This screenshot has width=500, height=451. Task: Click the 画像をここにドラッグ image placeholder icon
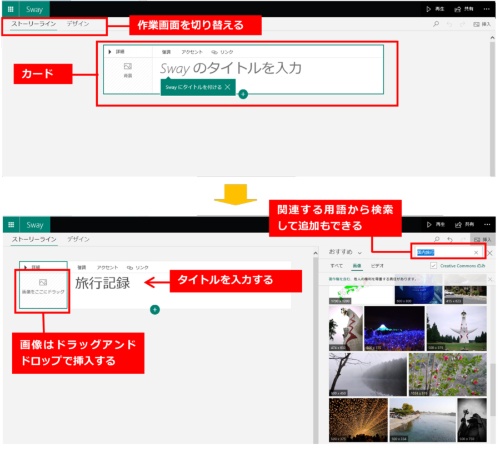pos(43,283)
